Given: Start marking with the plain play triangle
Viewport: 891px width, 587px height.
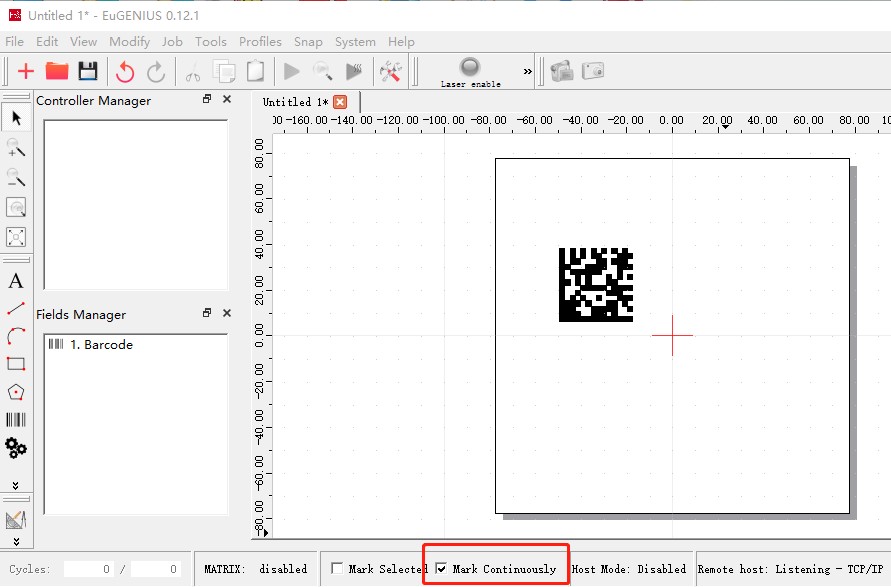Looking at the screenshot, I should pos(292,72).
